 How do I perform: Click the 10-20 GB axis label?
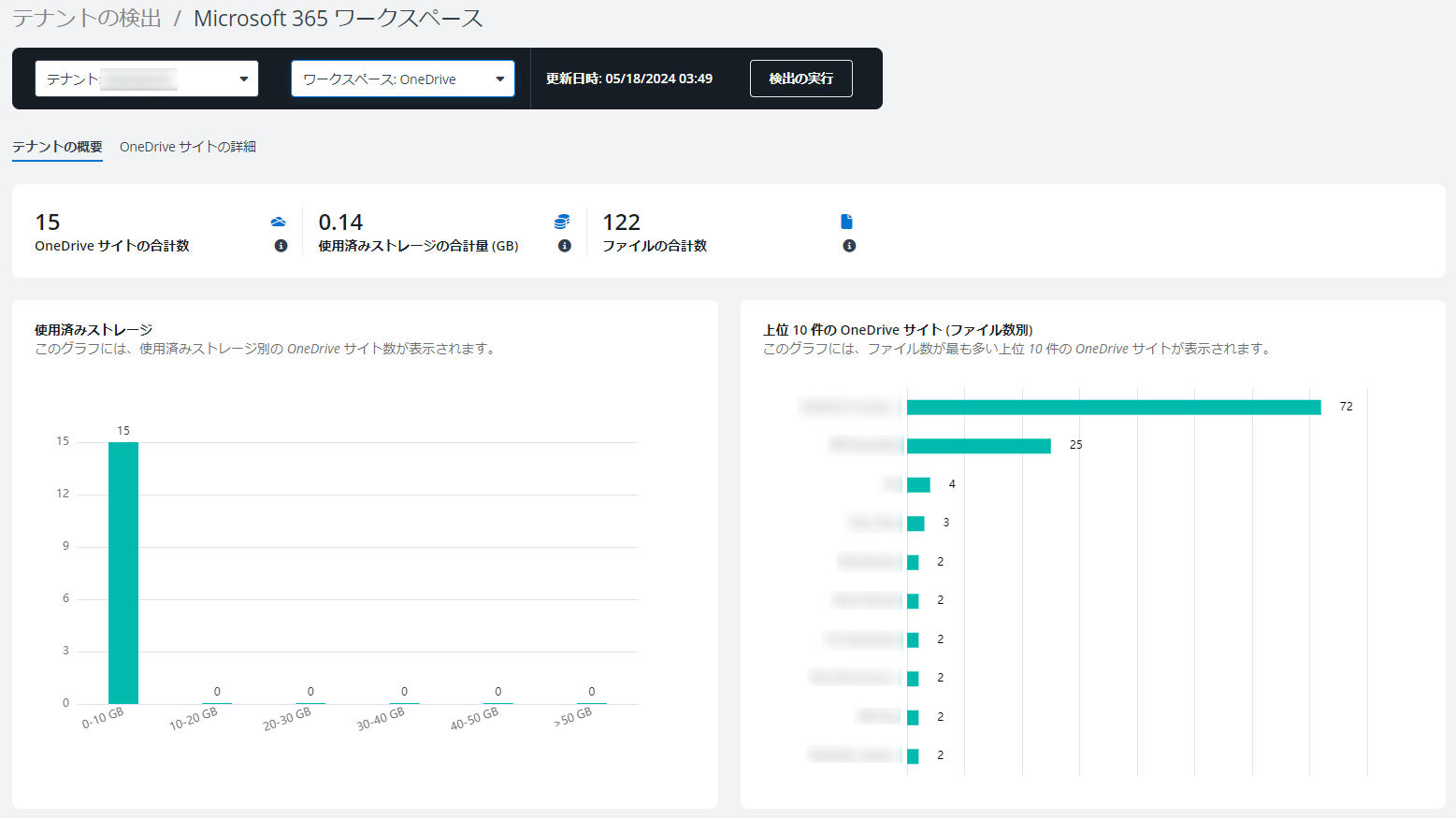[194, 719]
